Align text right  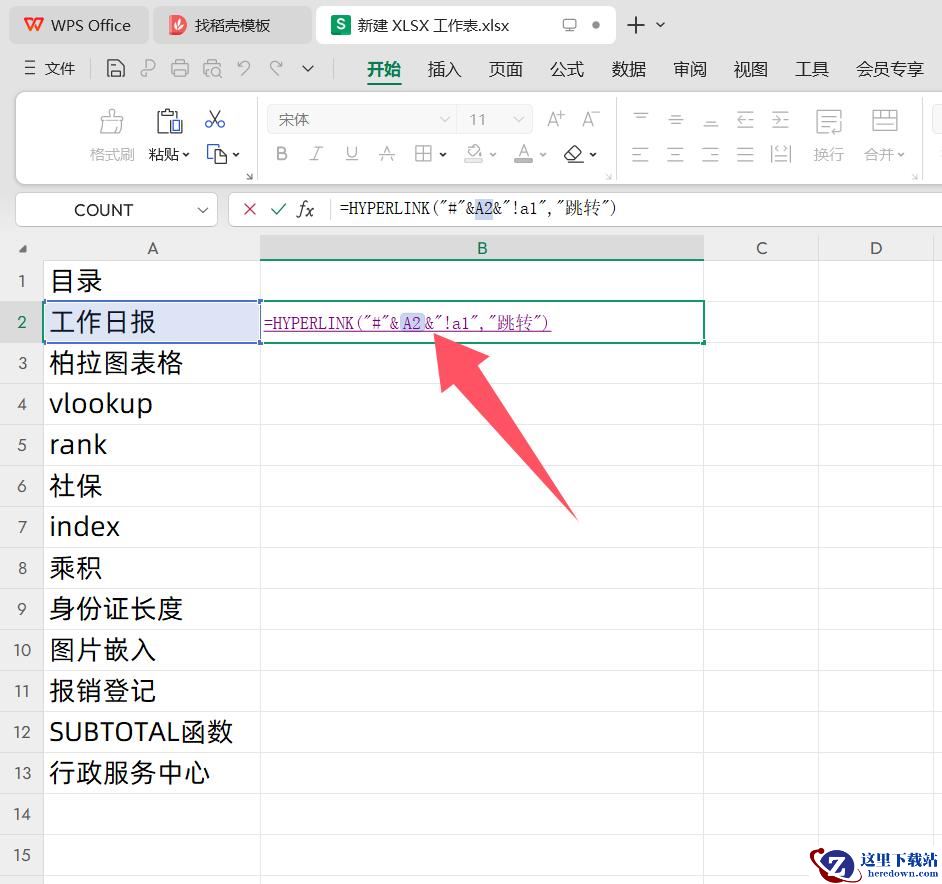click(710, 154)
